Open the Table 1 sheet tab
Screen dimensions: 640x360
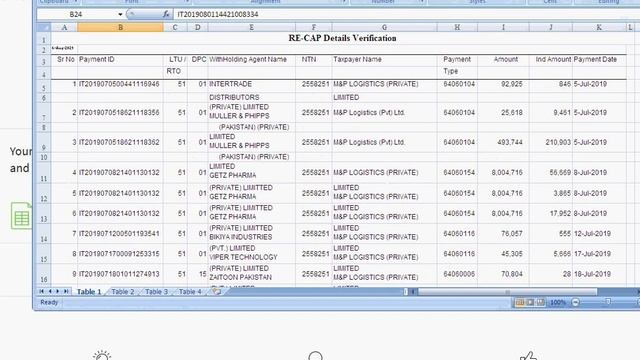tap(89, 291)
